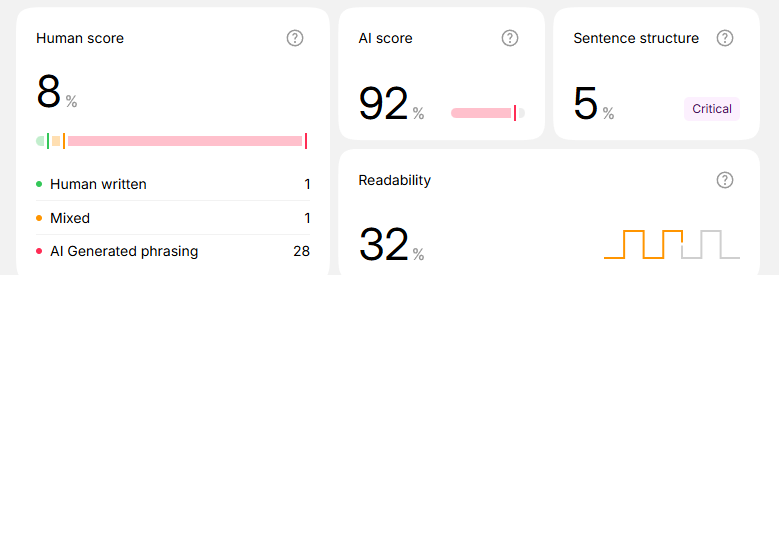This screenshot has width=779, height=554.
Task: Click the Sentence structure question mark icon
Action: tap(725, 38)
